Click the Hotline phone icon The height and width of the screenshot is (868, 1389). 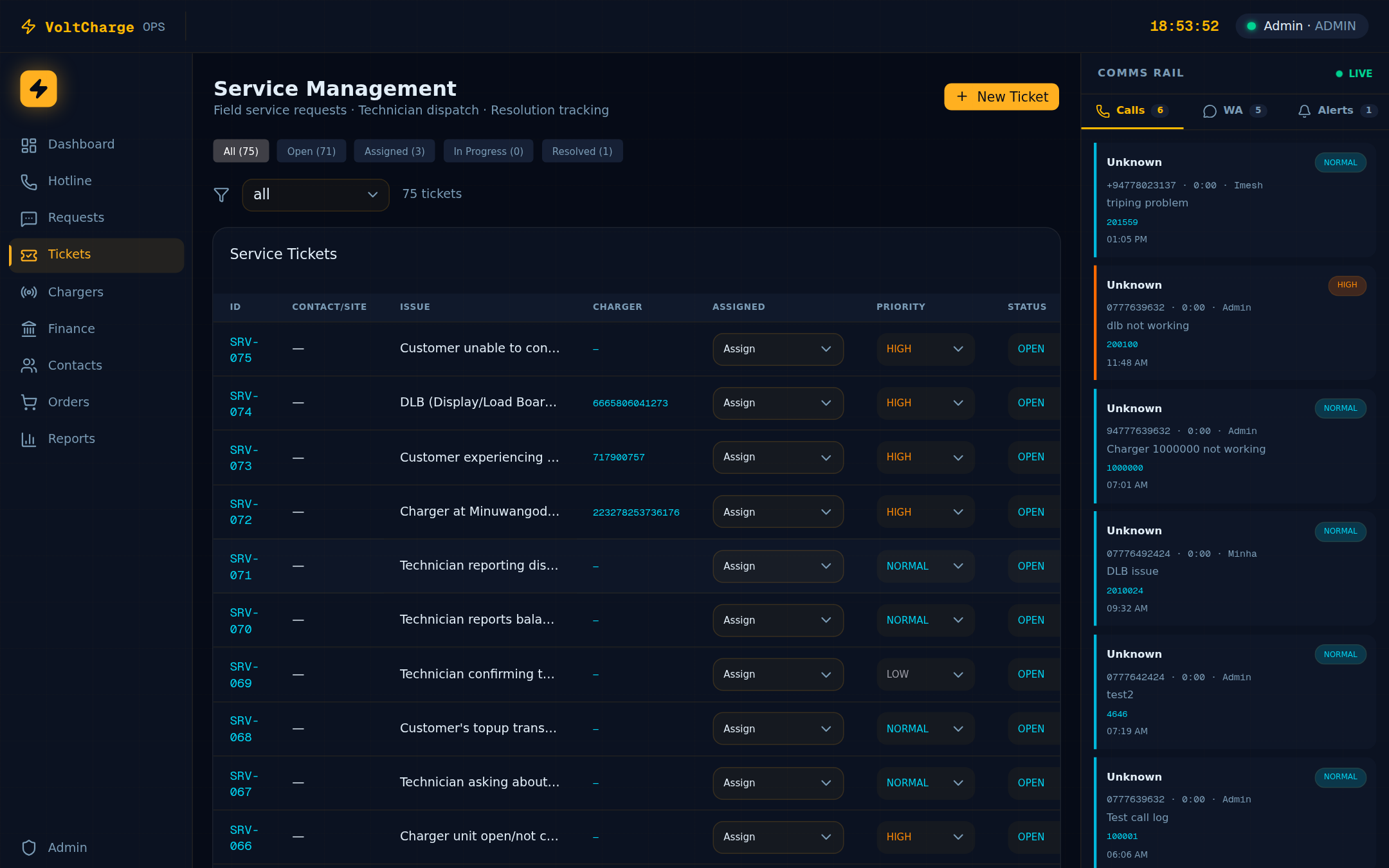coord(28,181)
